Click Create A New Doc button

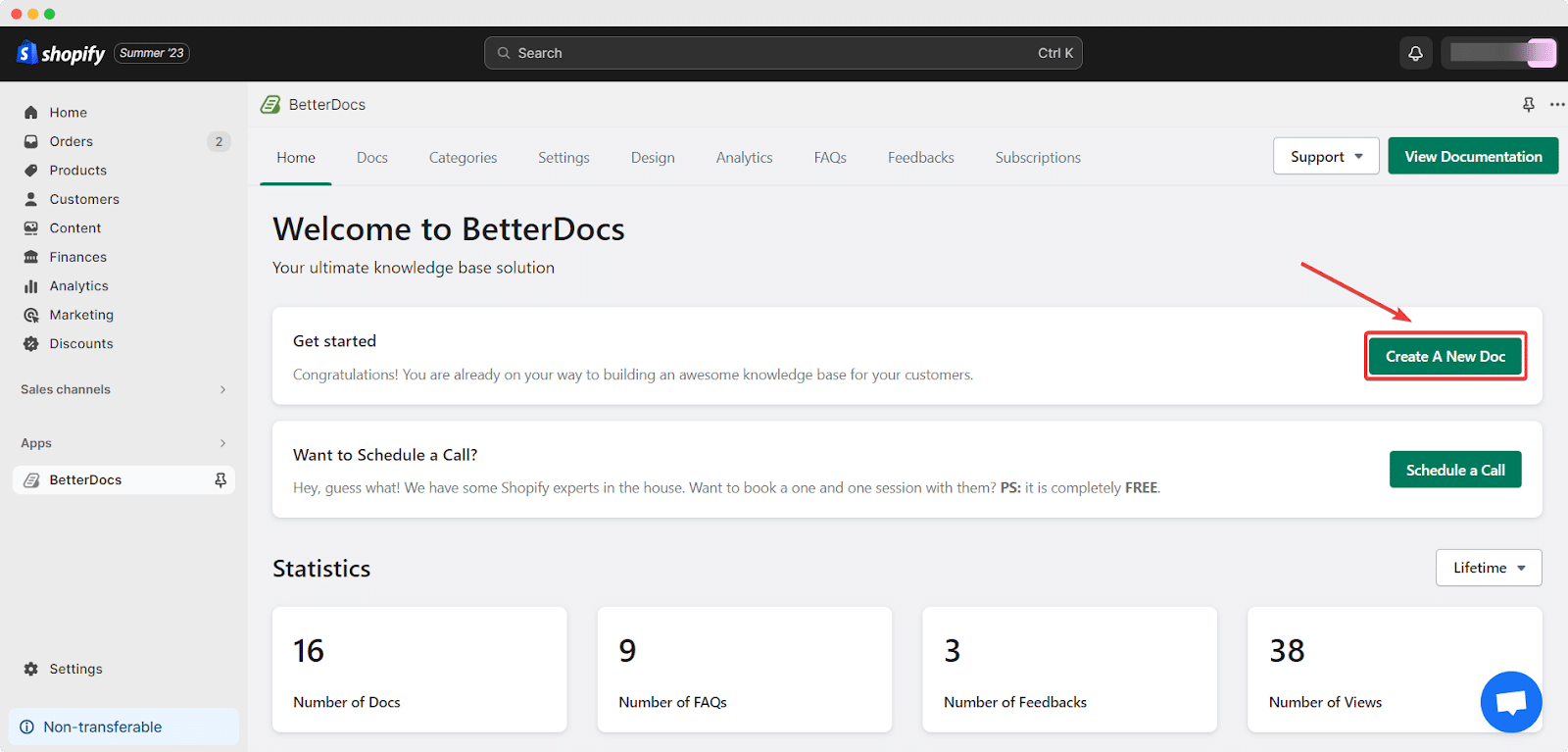click(x=1445, y=357)
